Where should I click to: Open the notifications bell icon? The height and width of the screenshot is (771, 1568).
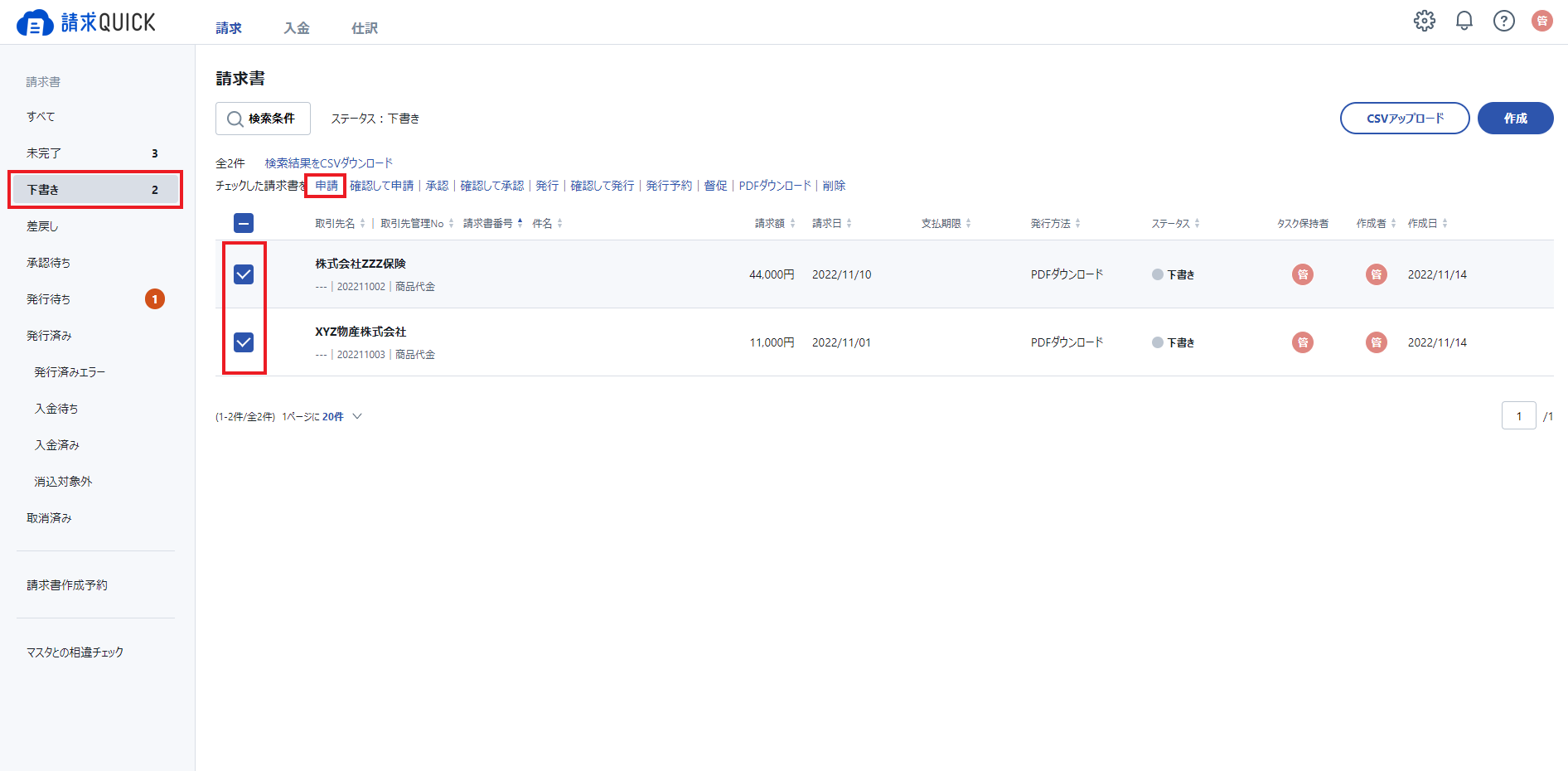coord(1464,21)
